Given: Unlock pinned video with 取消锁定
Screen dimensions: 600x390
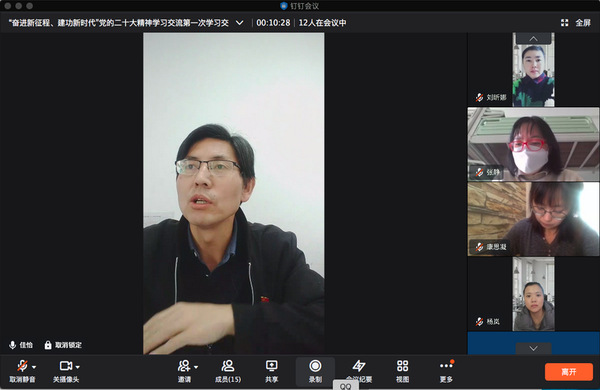Looking at the screenshot, I should coord(63,345).
